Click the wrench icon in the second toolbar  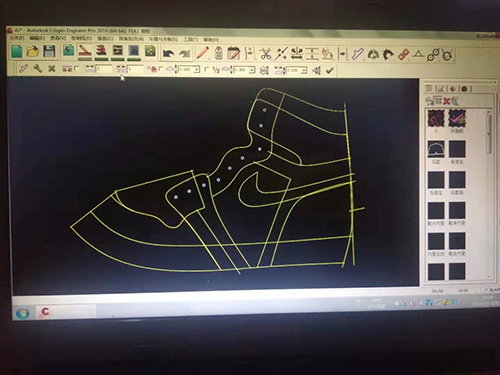pyautogui.click(x=38, y=69)
